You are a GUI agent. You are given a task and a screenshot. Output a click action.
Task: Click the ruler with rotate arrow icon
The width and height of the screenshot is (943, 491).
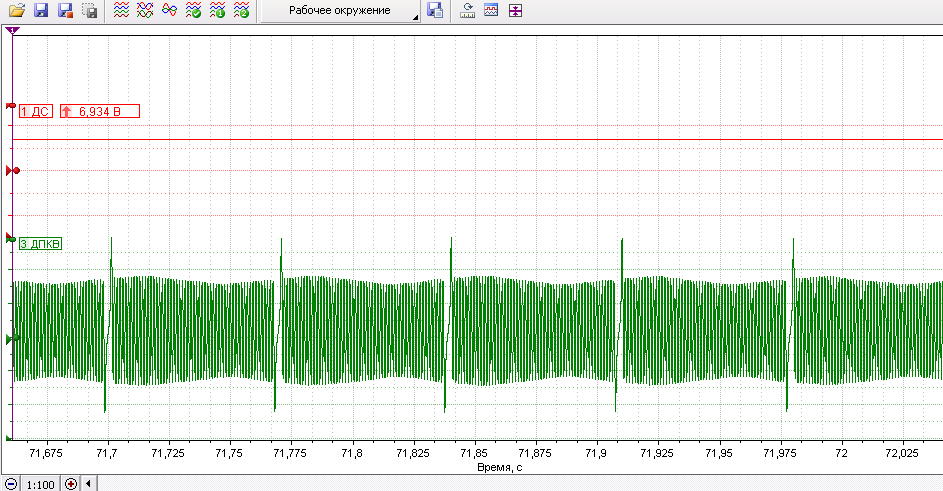[467, 10]
